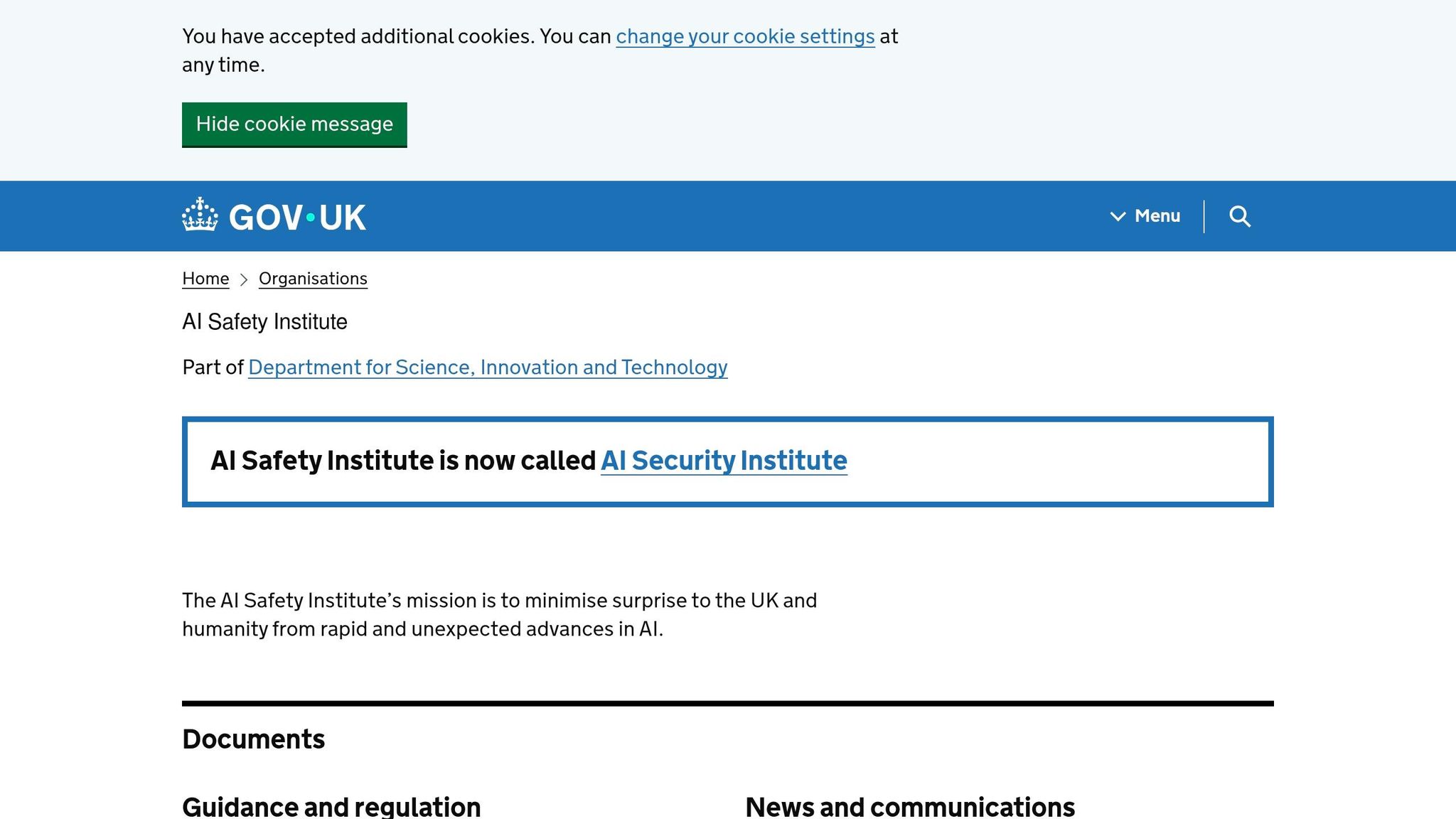Follow the AI Security Institute link
The width and height of the screenshot is (1456, 819).
(x=724, y=461)
